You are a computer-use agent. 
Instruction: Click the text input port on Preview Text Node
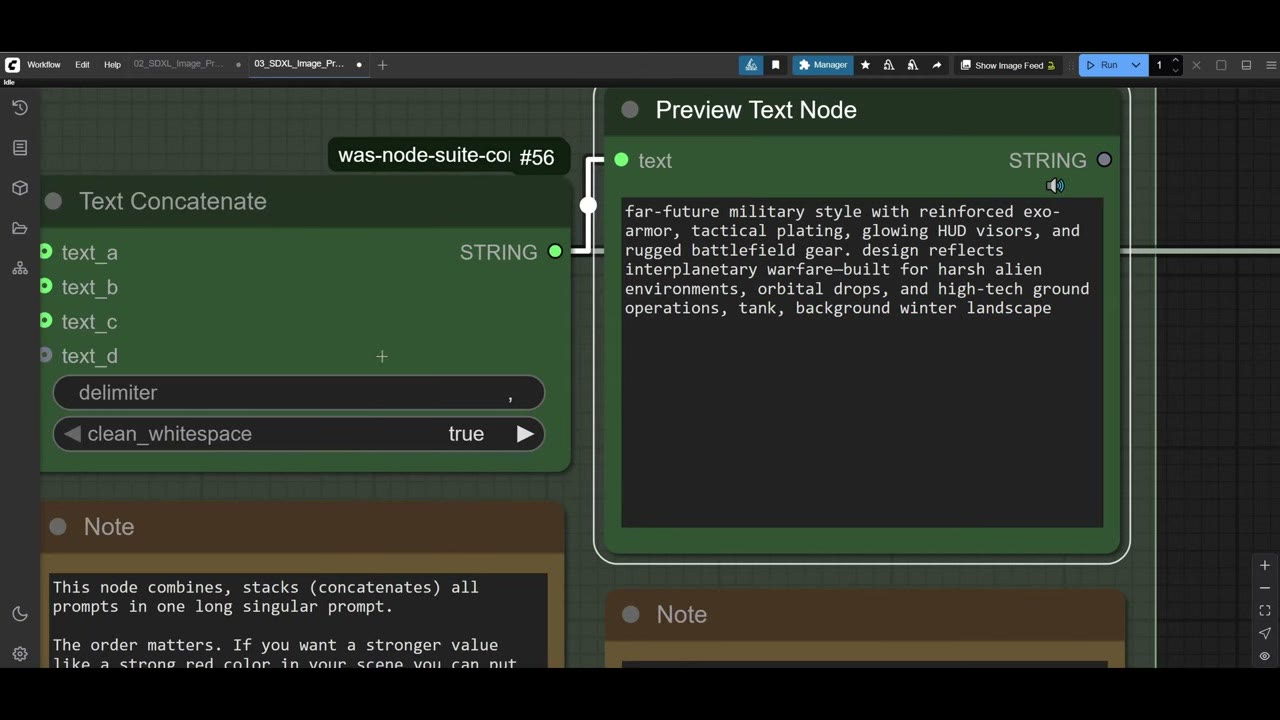tap(622, 160)
